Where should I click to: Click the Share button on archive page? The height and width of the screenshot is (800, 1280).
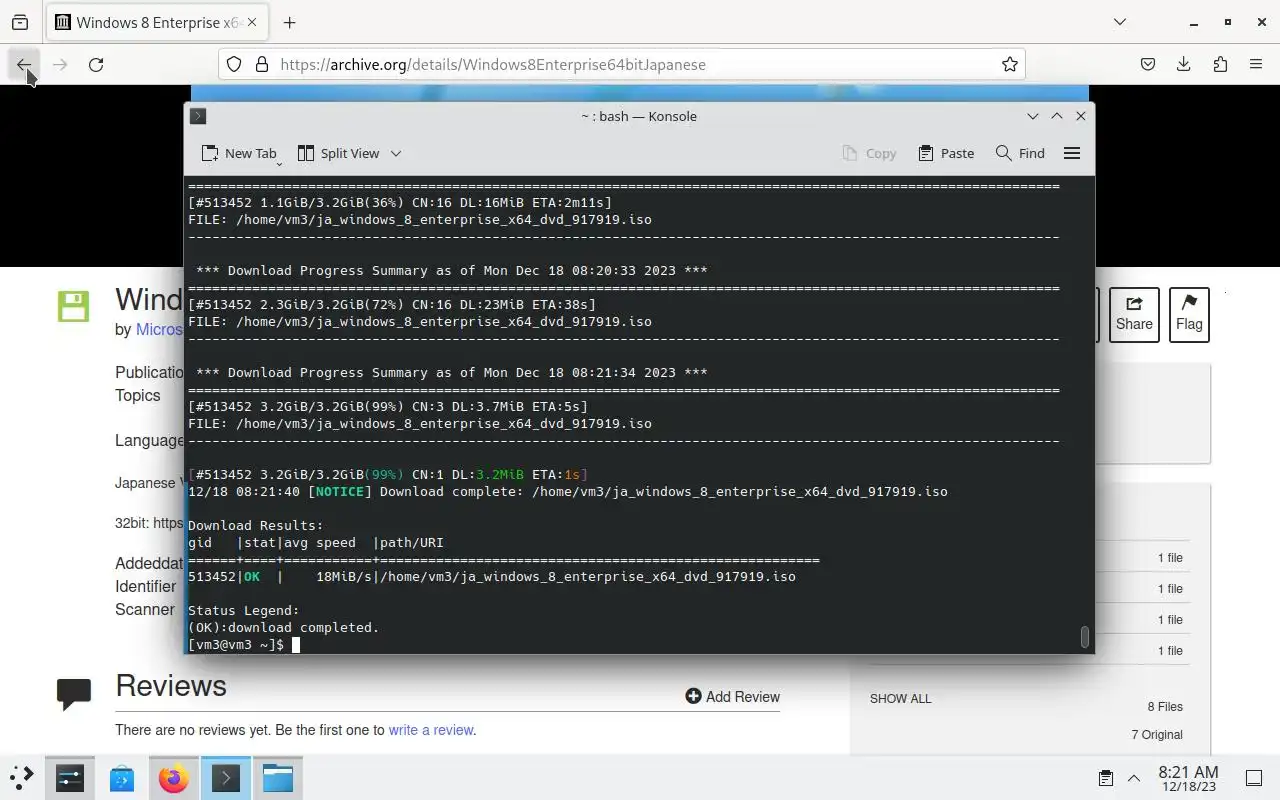pos(1134,314)
